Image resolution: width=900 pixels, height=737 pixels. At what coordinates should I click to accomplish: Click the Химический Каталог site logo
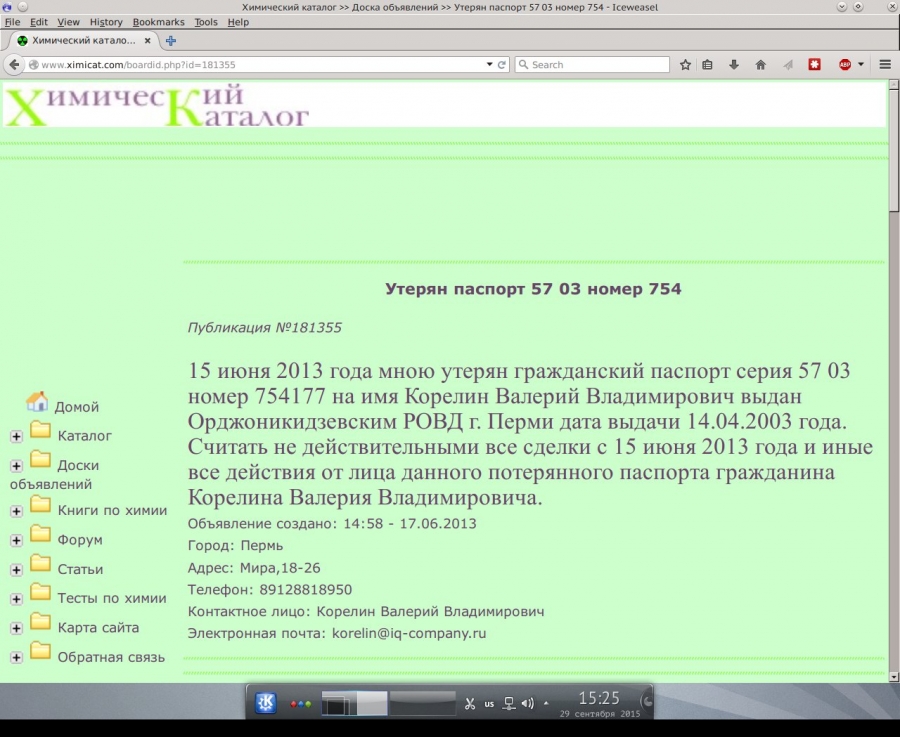coord(158,105)
